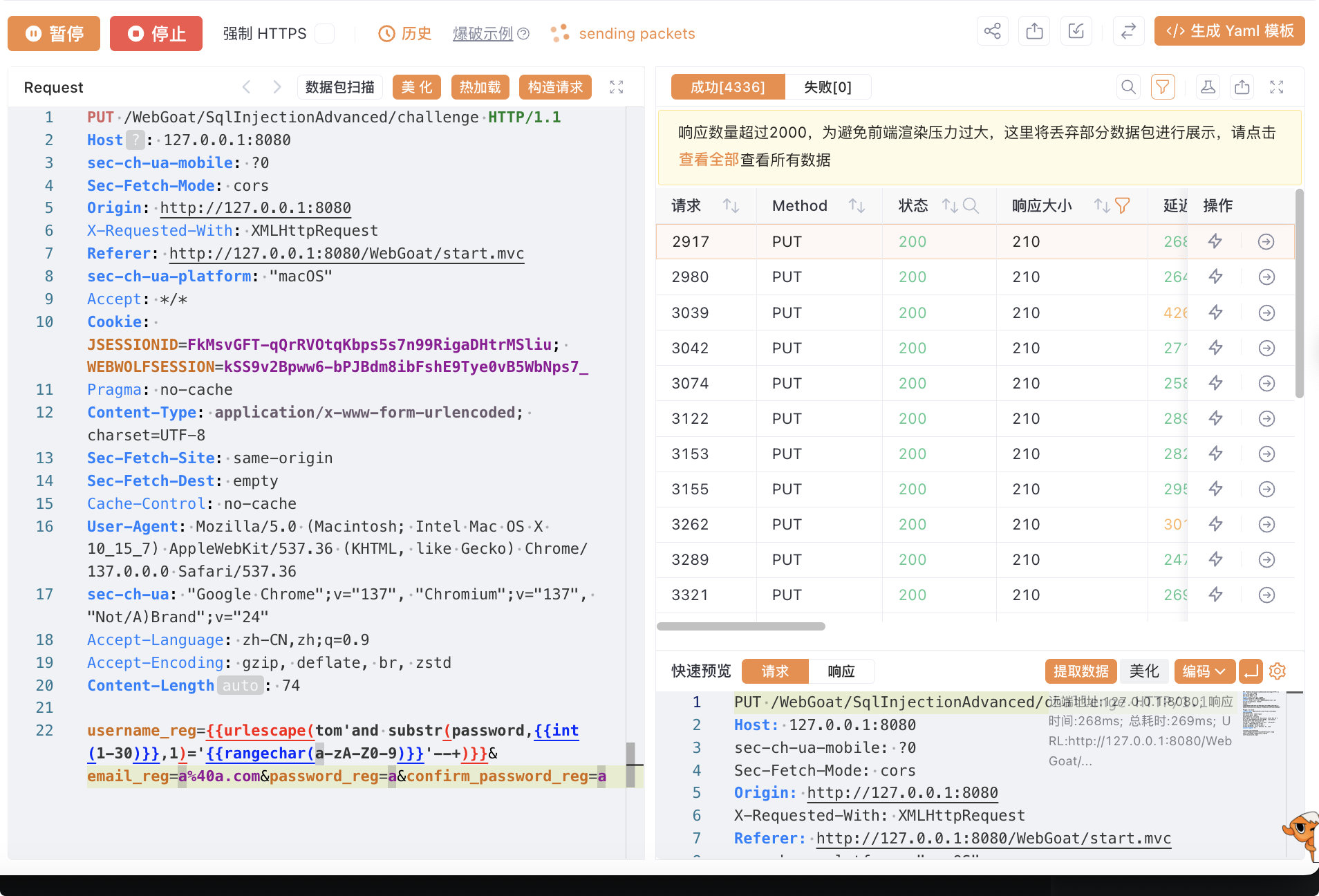Toggle line wrap icon in quick preview
The width and height of the screenshot is (1319, 896).
click(x=1251, y=671)
